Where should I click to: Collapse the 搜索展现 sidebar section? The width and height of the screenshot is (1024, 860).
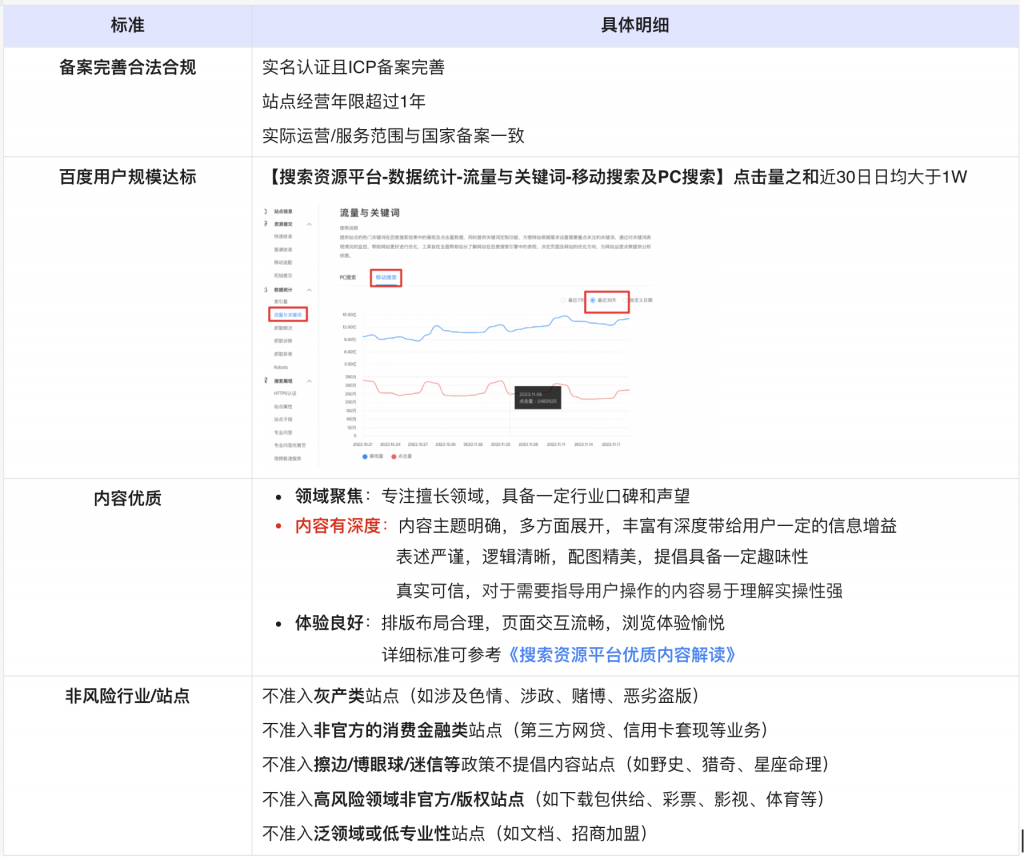(x=309, y=381)
